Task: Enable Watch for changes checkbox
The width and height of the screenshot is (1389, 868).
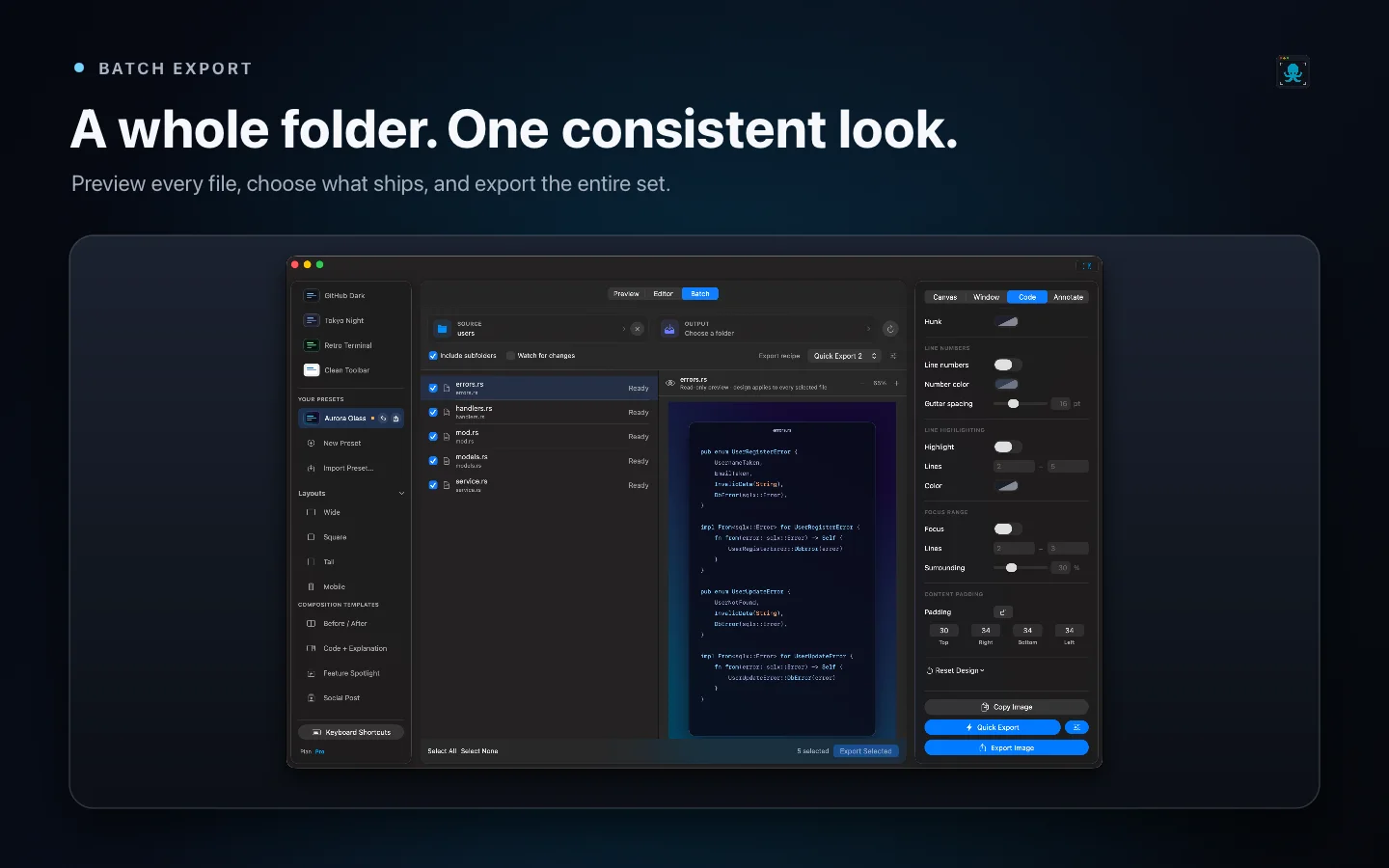Action: (x=510, y=356)
